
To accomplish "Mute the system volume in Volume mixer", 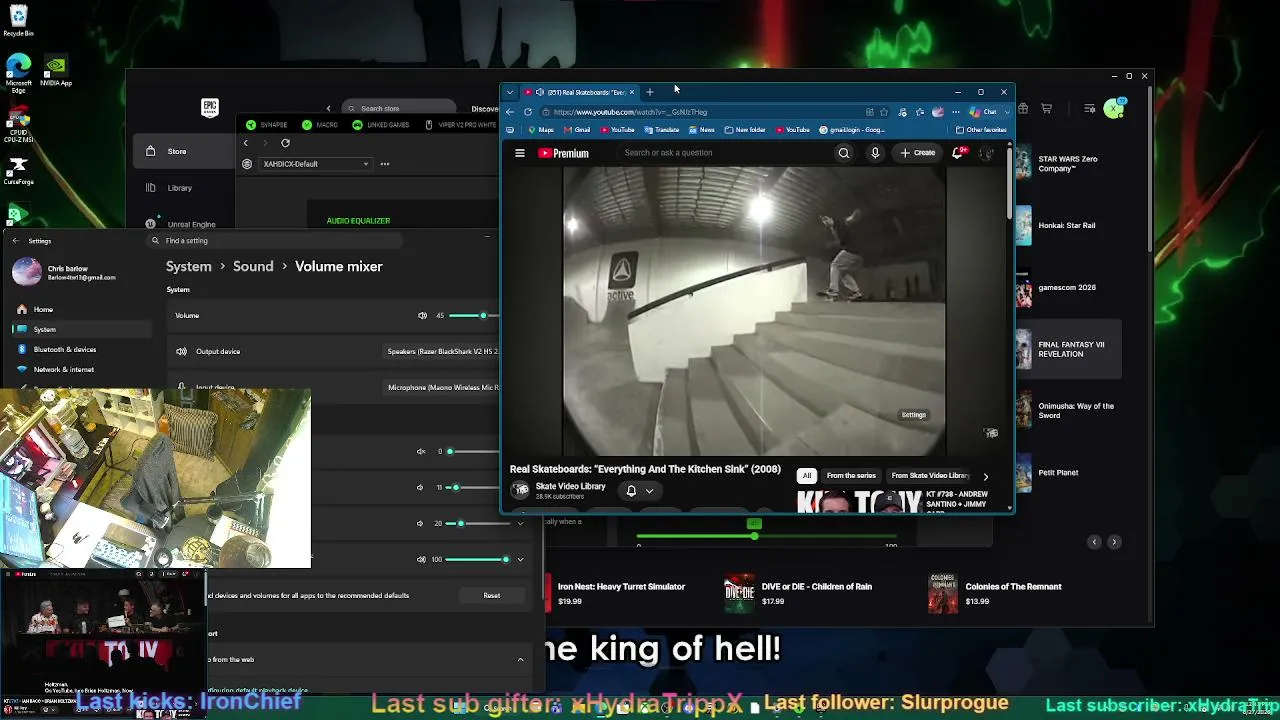I will click(422, 316).
